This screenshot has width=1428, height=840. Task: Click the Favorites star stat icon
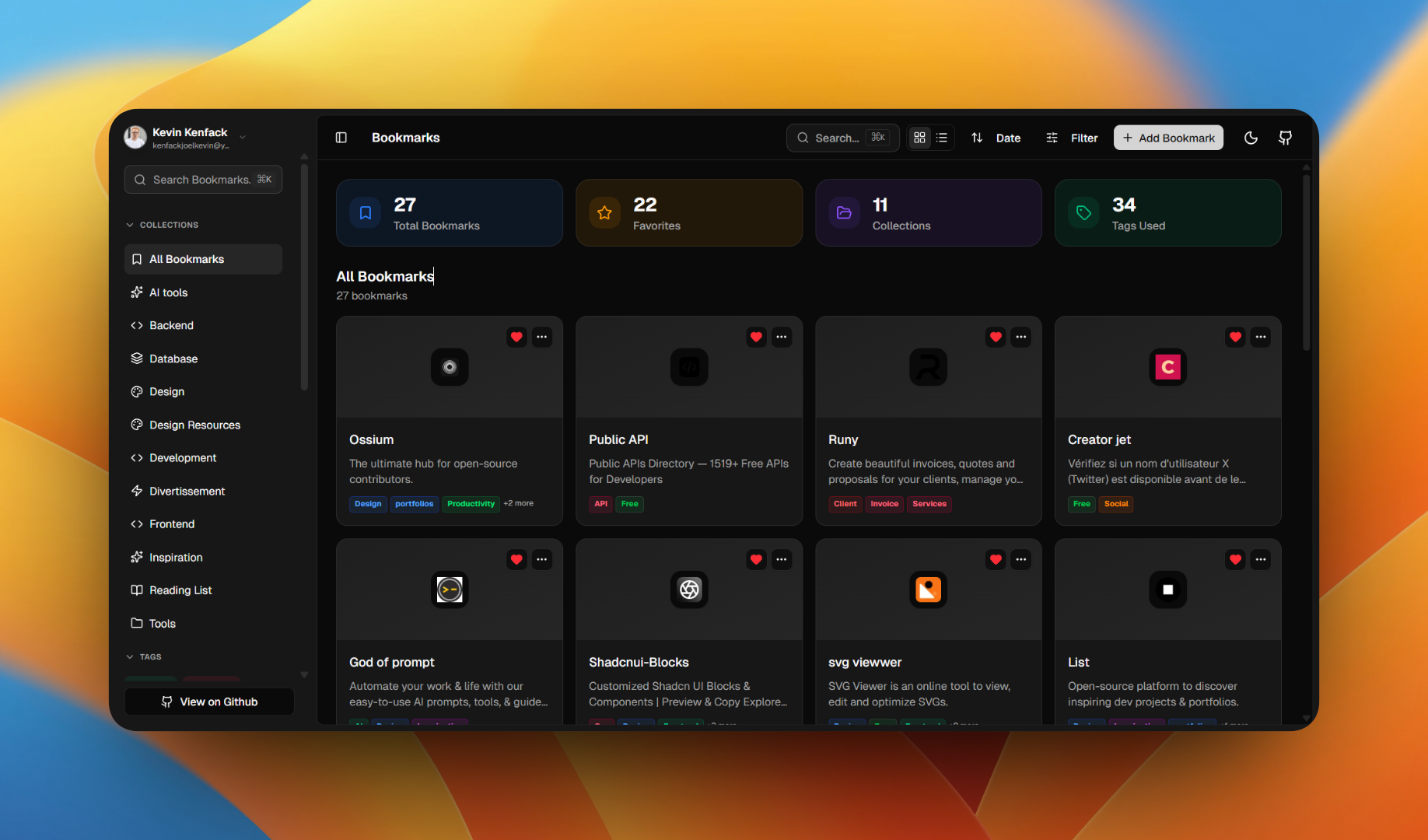pos(604,213)
